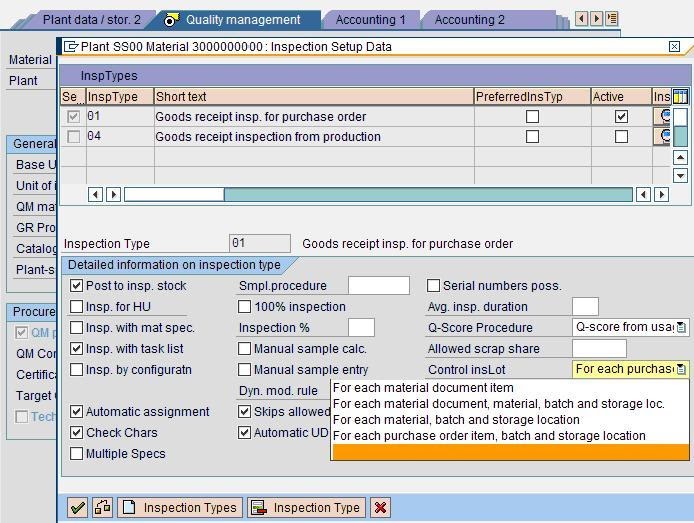Viewport: 694px width, 523px height.
Task: Enable Insp. for HU checkbox
Action: [x=76, y=306]
